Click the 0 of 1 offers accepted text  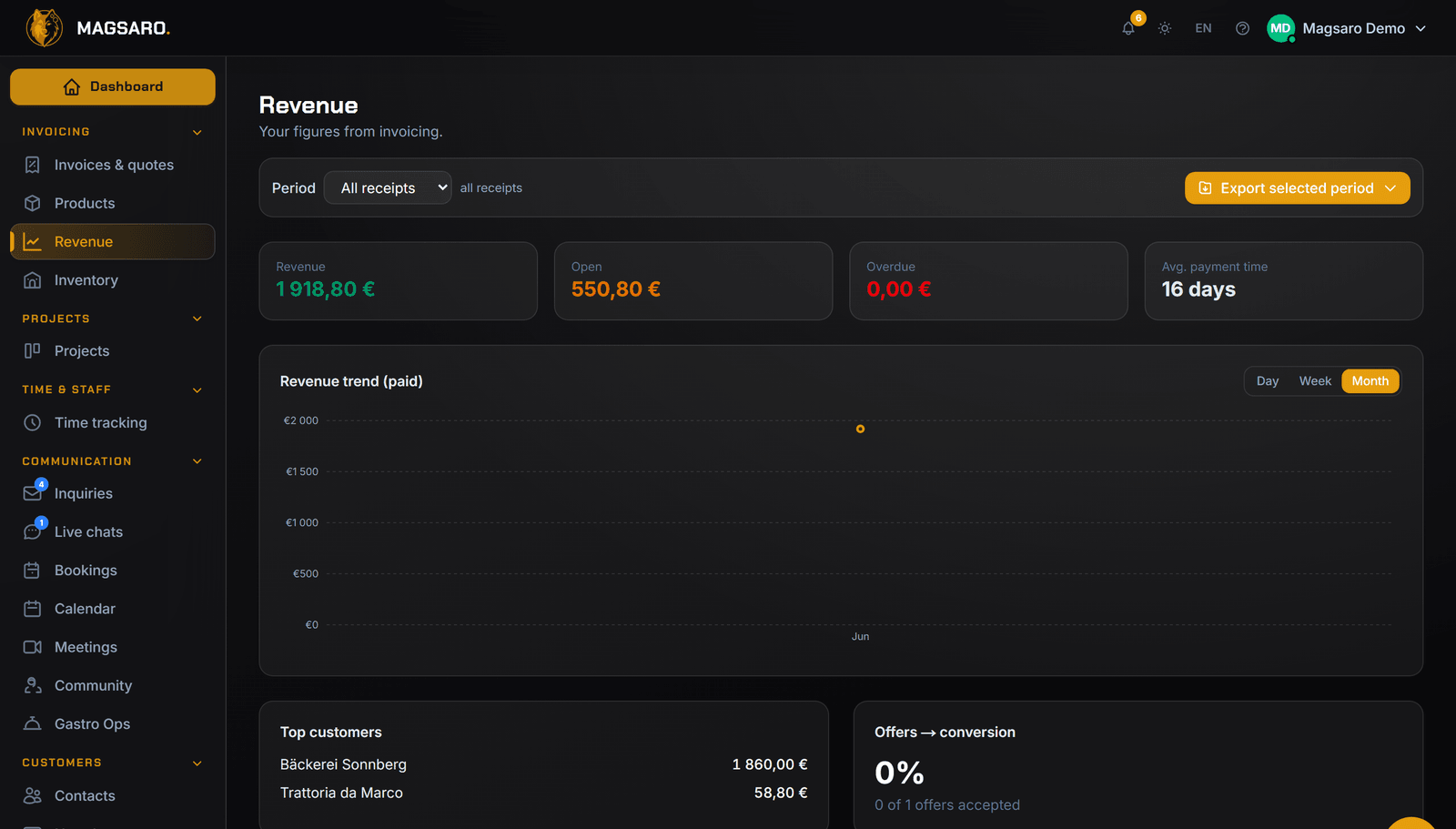click(x=947, y=804)
